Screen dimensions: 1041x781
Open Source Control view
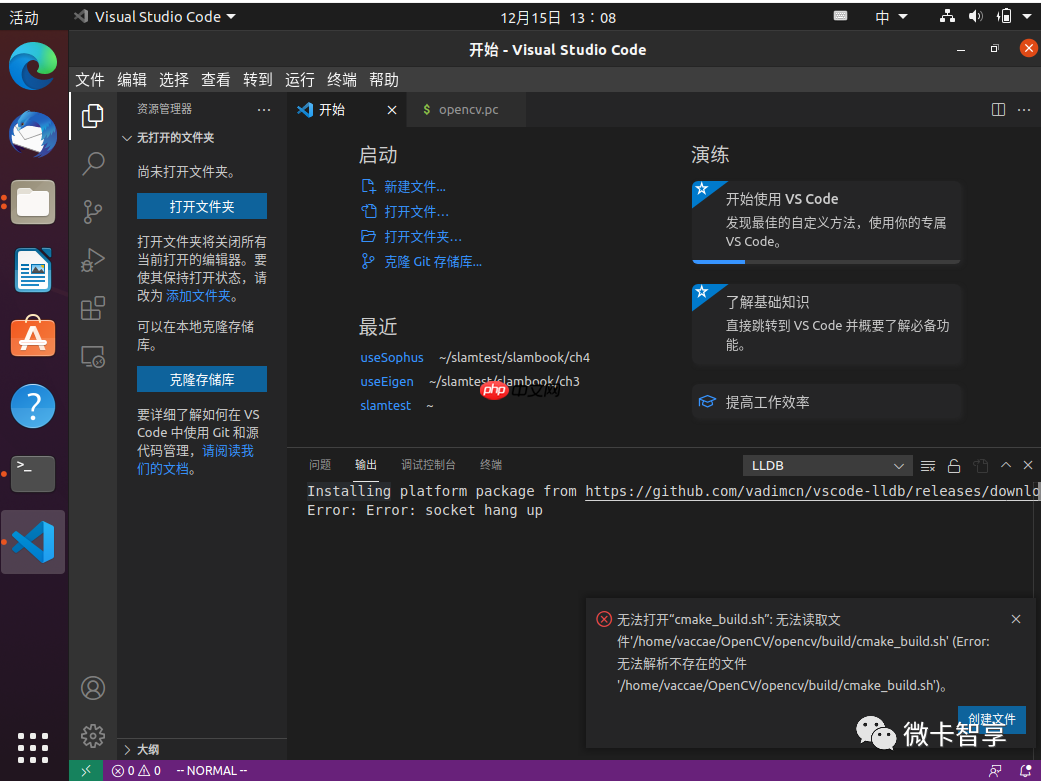tap(92, 212)
